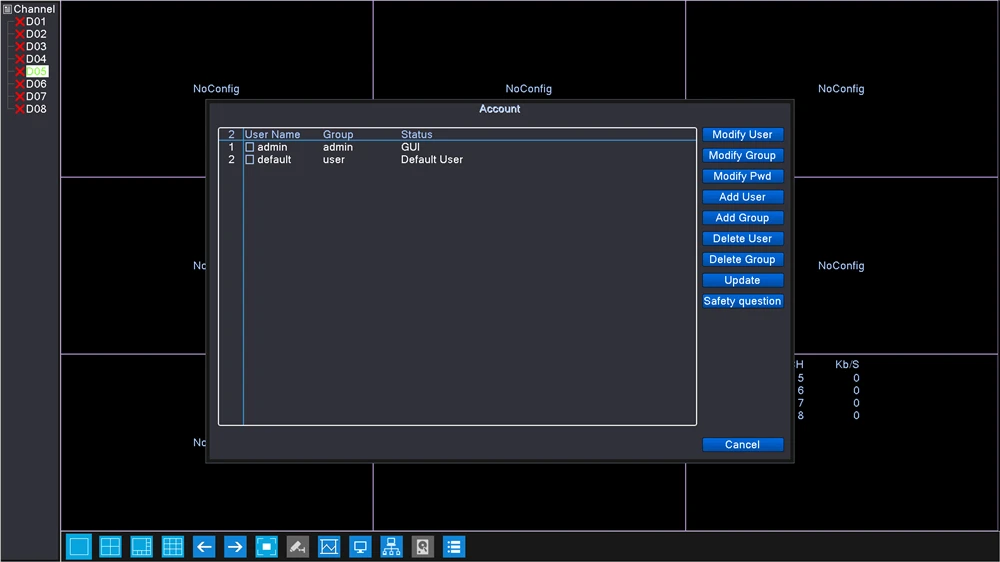Screen dimensions: 1000x562
Task: Open the image chart settings icon
Action: [x=329, y=547]
